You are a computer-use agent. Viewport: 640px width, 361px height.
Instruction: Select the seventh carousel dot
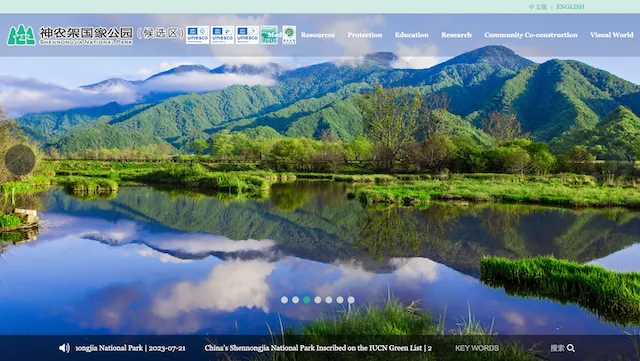point(351,300)
